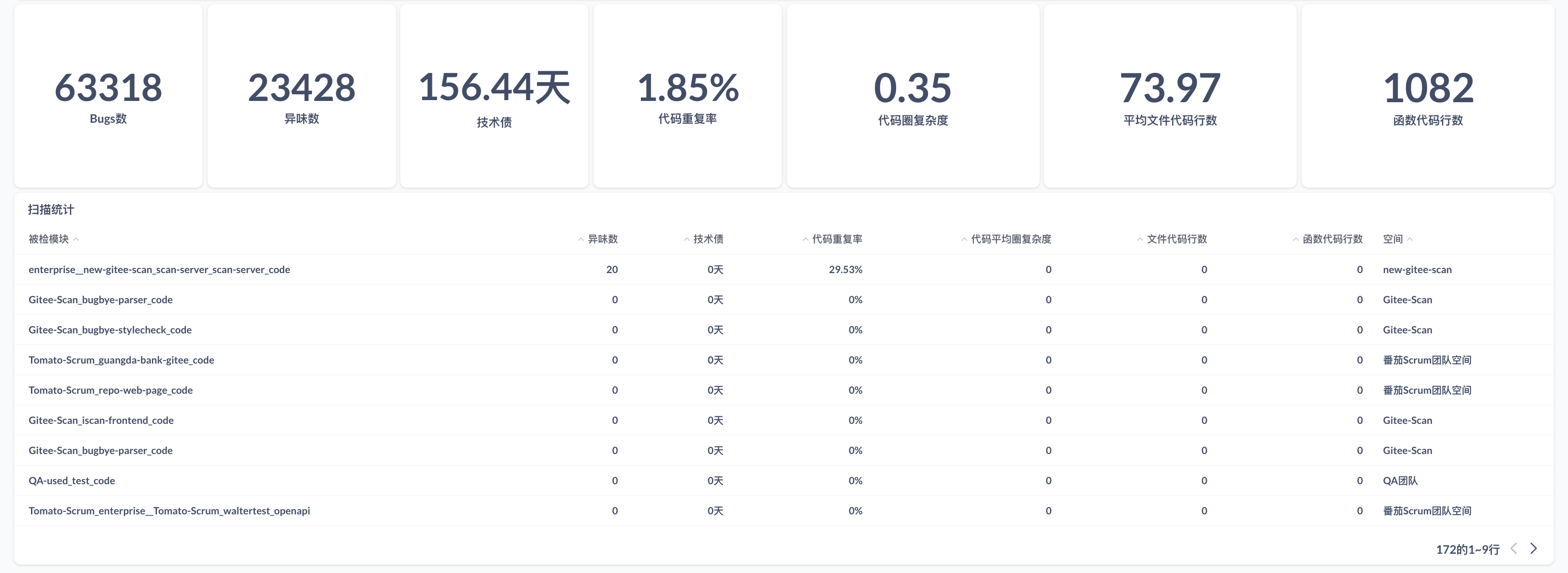This screenshot has height=573, width=1568.
Task: Click the sort chevron next to 技术债
Action: (x=687, y=239)
